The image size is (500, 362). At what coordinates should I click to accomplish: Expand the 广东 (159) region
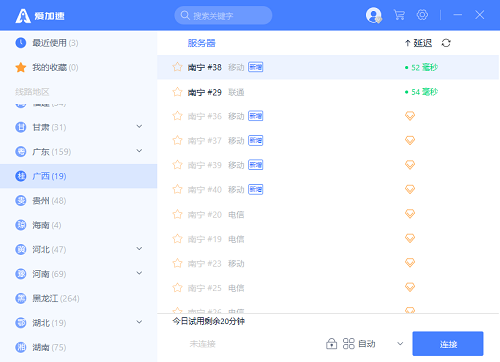(139, 151)
